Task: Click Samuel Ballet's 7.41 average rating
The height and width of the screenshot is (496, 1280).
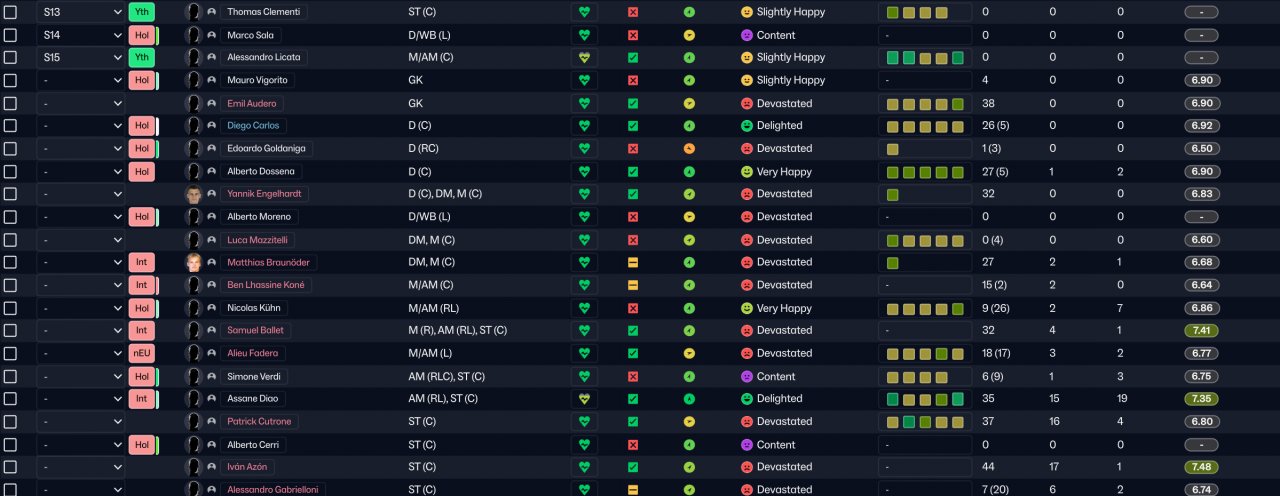Action: pos(1200,330)
